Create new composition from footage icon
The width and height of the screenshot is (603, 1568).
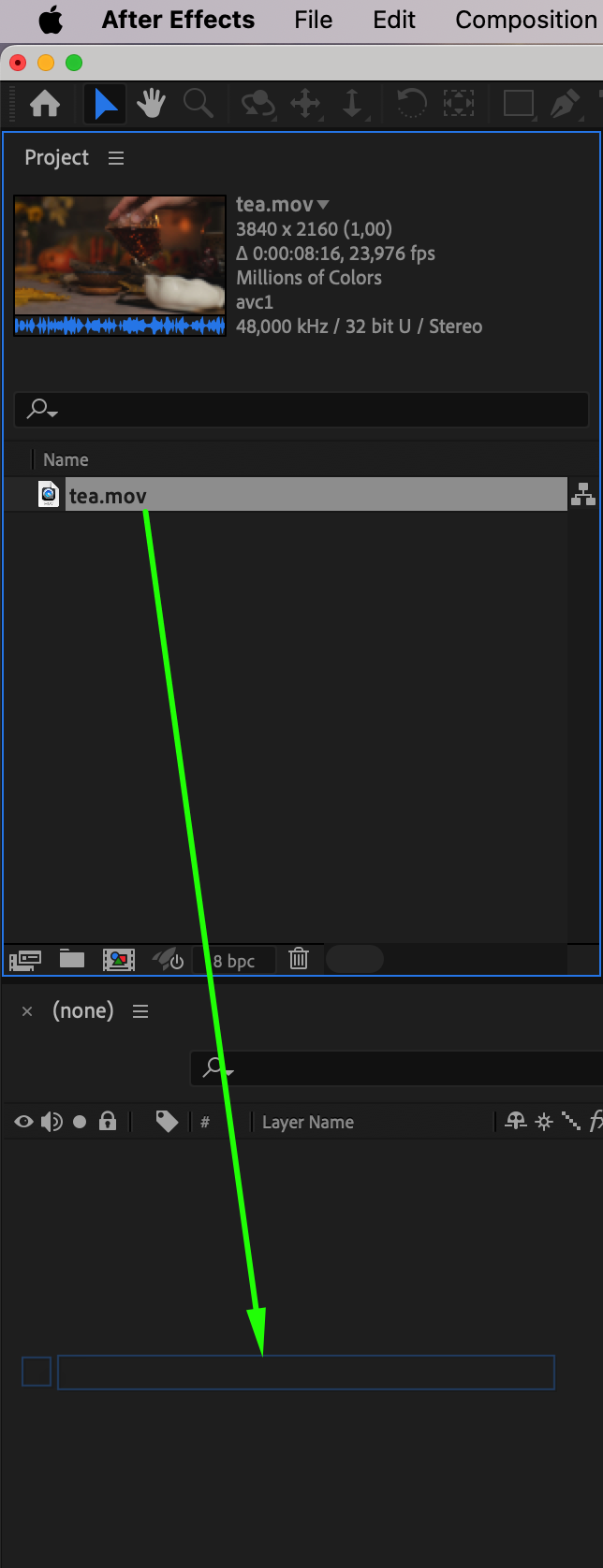(x=119, y=959)
